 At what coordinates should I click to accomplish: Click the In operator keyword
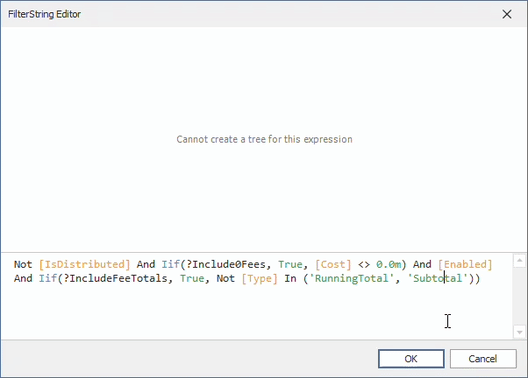click(290, 278)
